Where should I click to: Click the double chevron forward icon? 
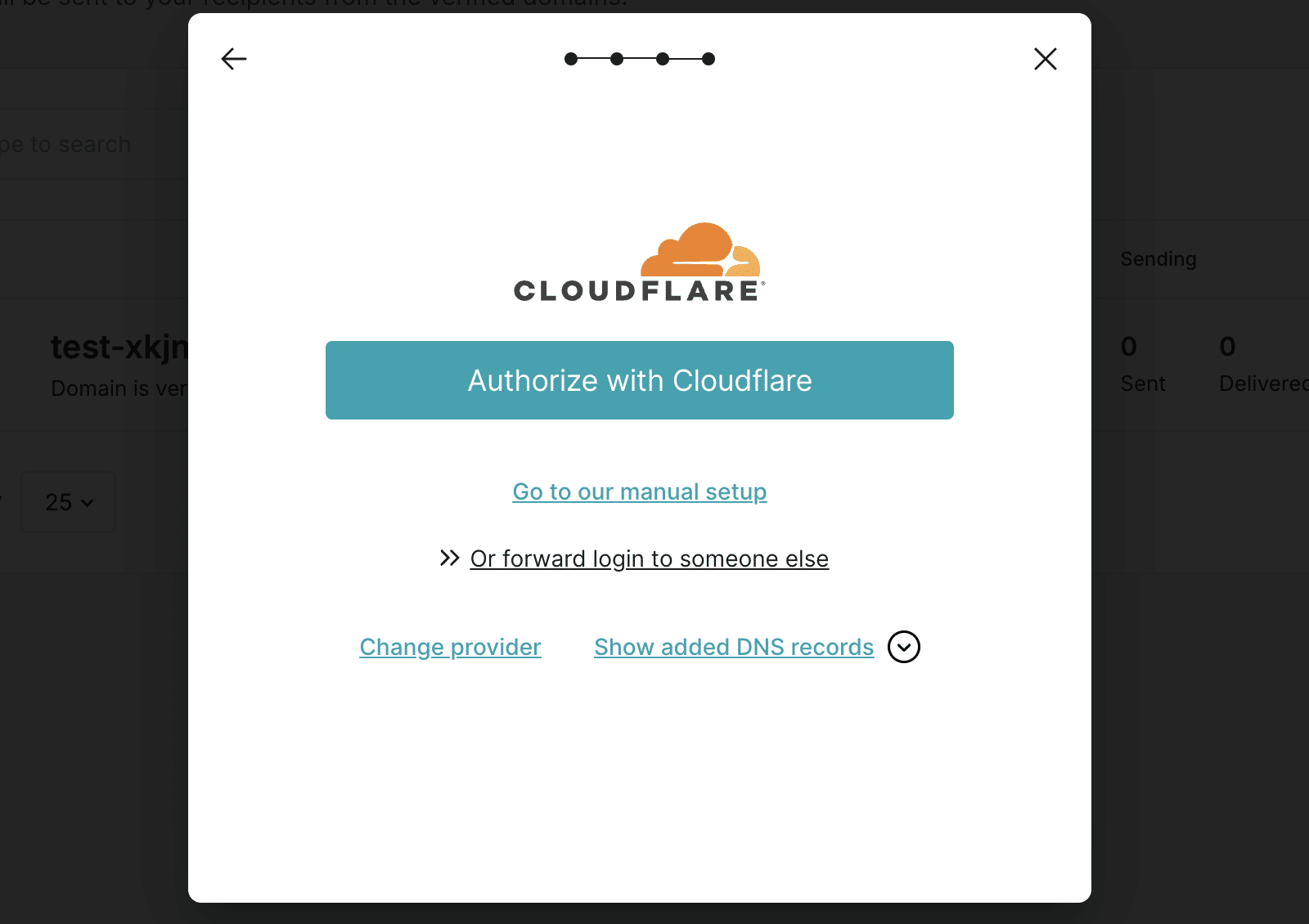click(x=449, y=558)
